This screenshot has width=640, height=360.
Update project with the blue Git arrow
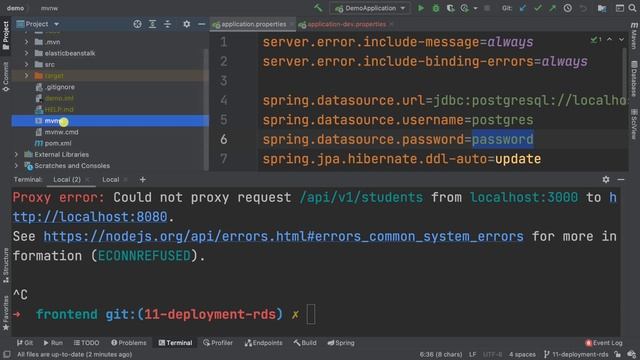[x=523, y=8]
